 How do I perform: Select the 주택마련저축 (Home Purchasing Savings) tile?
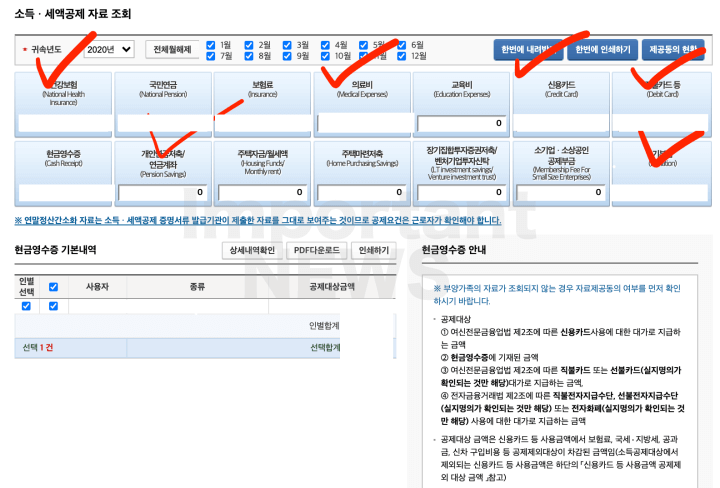(362, 174)
